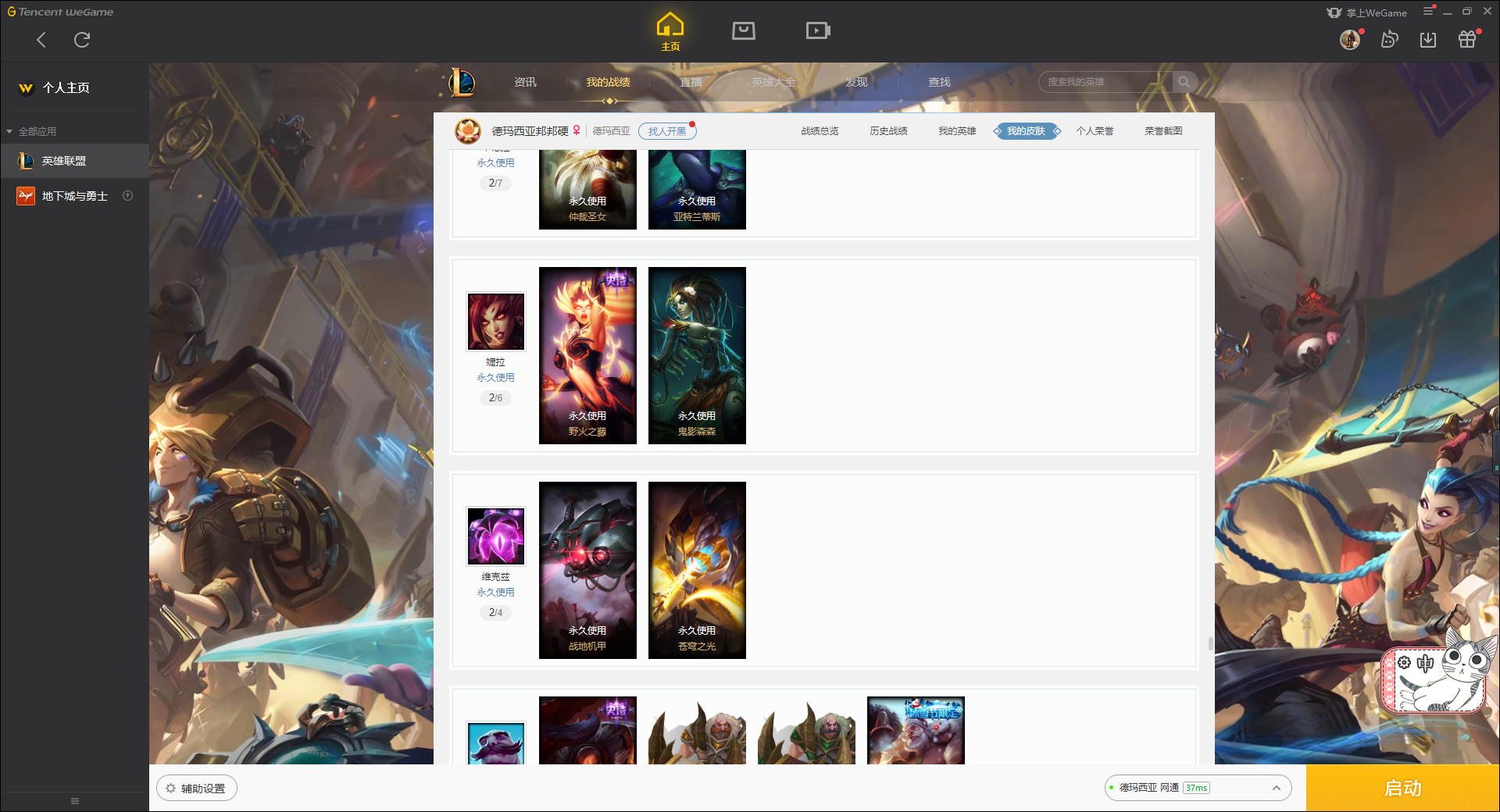
Task: Open the 掌上WeGame mobile link
Action: [x=1367, y=12]
